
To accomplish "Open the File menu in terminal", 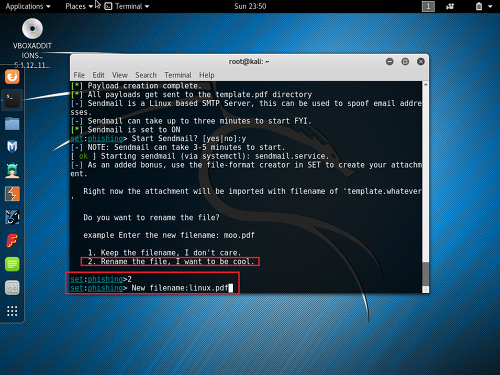I will pos(79,75).
